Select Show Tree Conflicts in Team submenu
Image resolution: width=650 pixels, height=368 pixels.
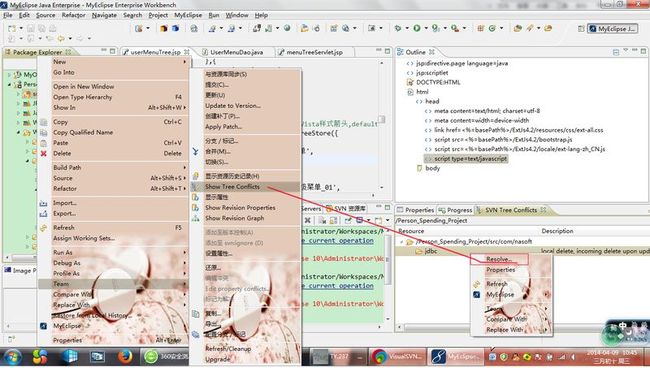coord(245,187)
